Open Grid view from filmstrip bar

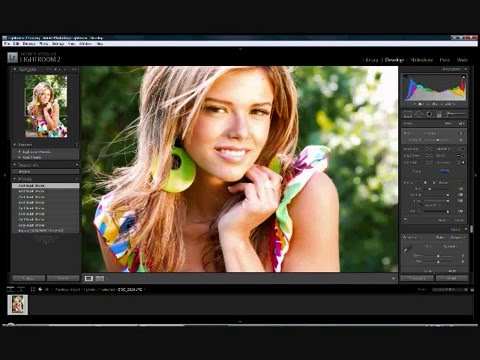(x=33, y=289)
